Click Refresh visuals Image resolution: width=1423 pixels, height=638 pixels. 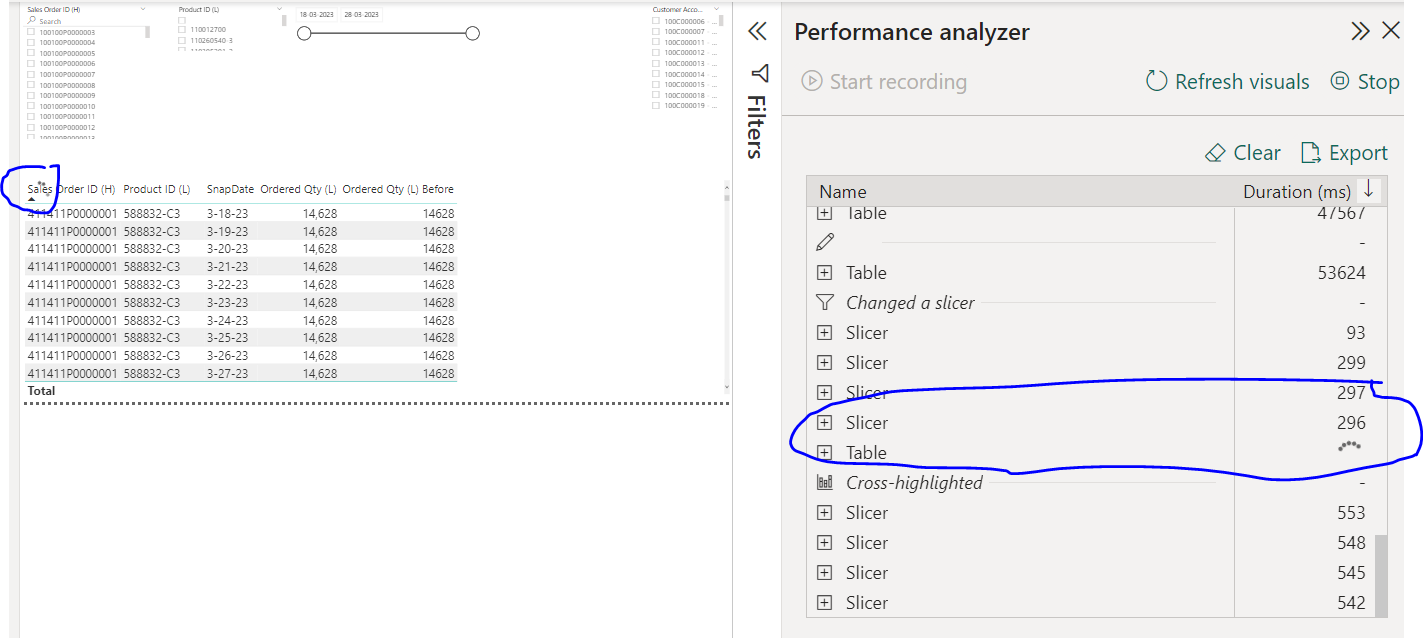coord(1227,82)
